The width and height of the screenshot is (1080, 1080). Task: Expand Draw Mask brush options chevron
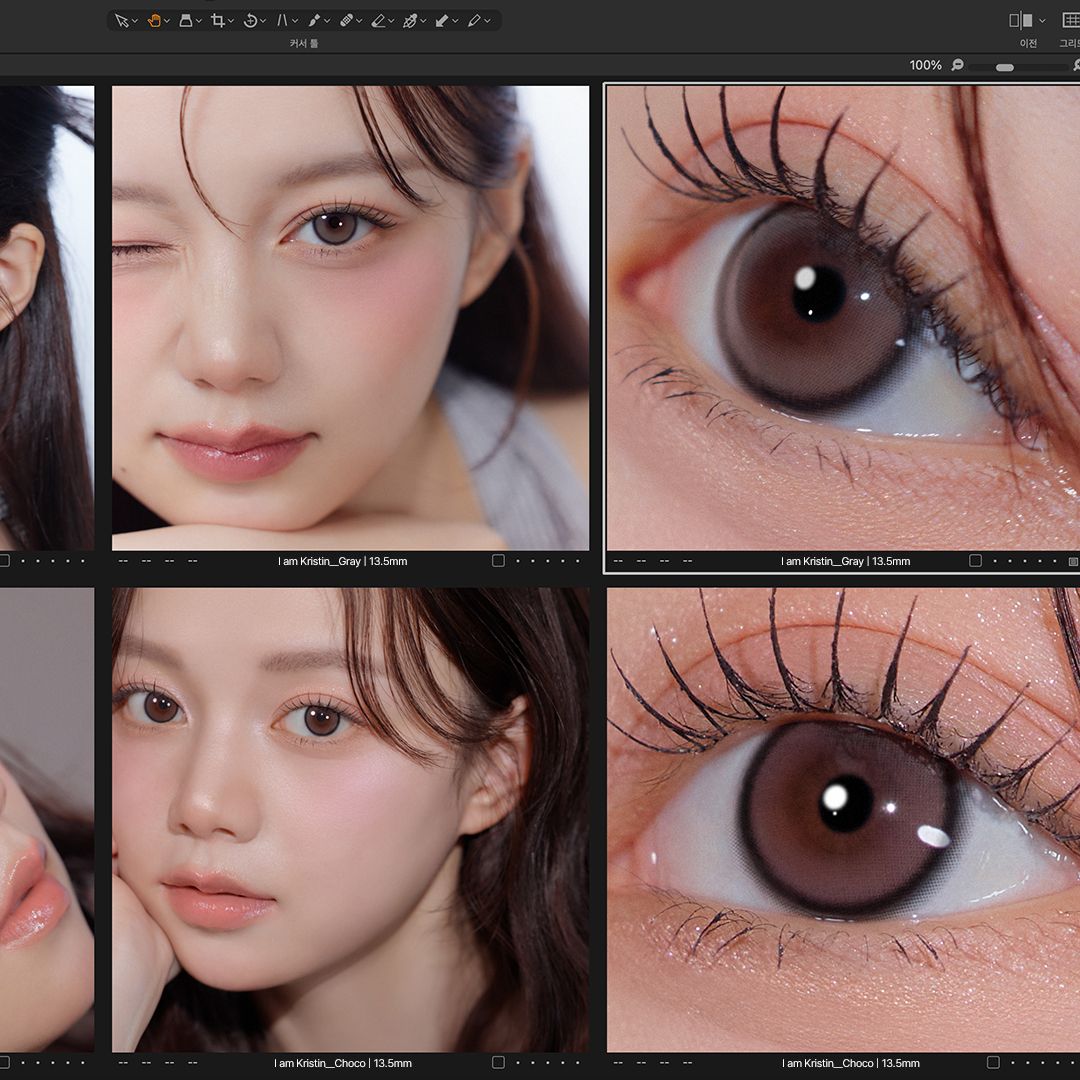[x=327, y=21]
